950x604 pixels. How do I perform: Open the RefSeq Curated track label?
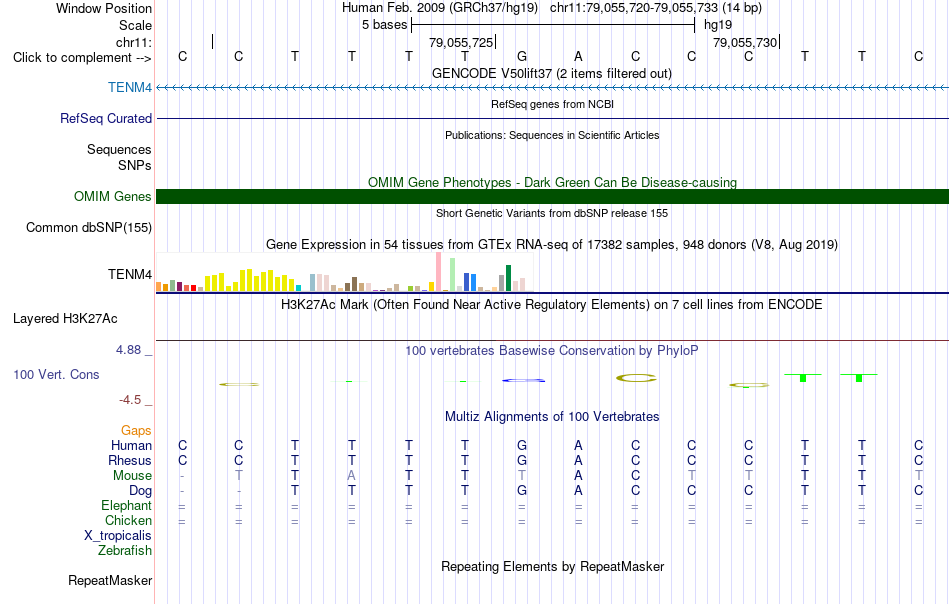coord(106,118)
